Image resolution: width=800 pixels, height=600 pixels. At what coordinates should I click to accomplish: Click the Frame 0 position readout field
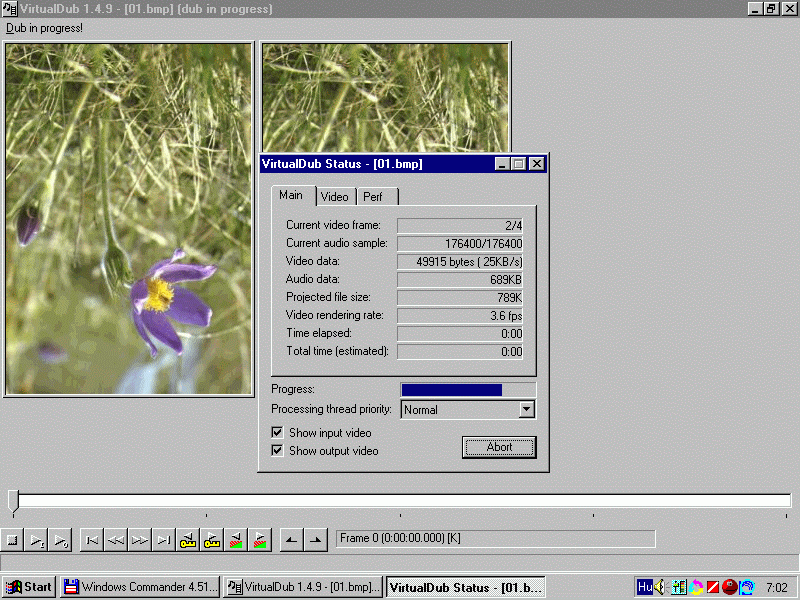tap(495, 539)
